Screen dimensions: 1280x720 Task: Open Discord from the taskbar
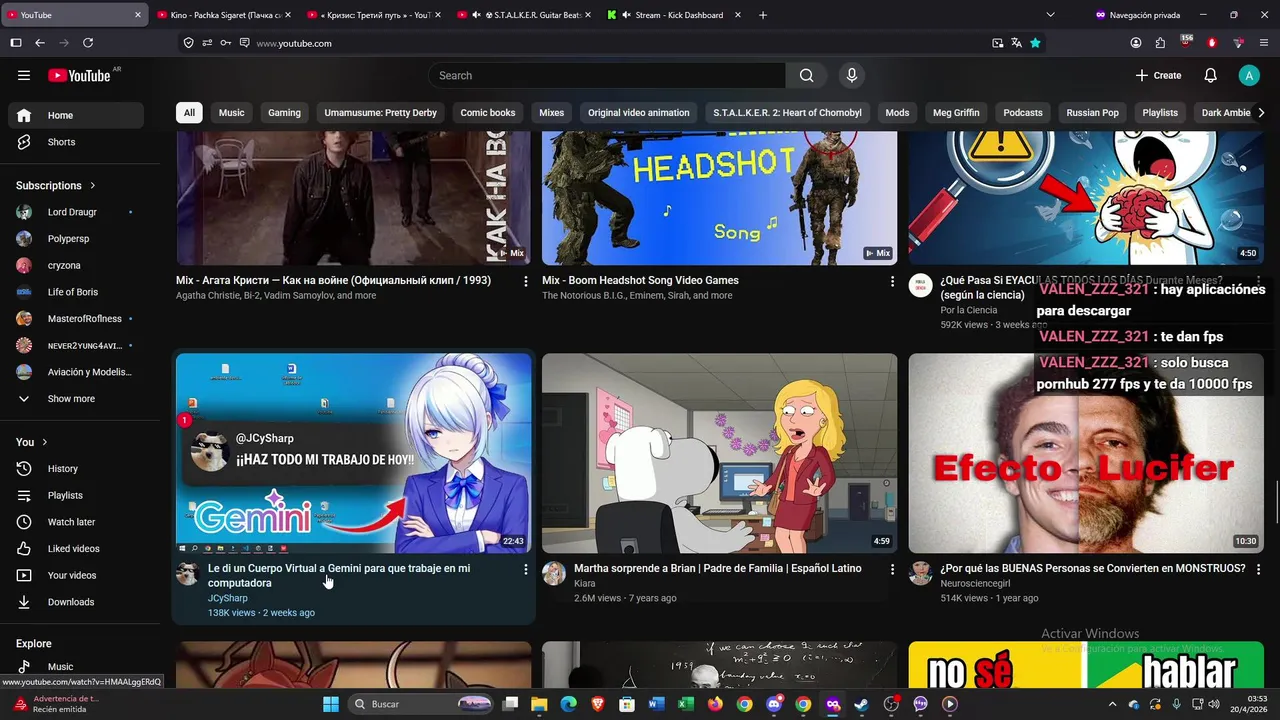coord(773,704)
